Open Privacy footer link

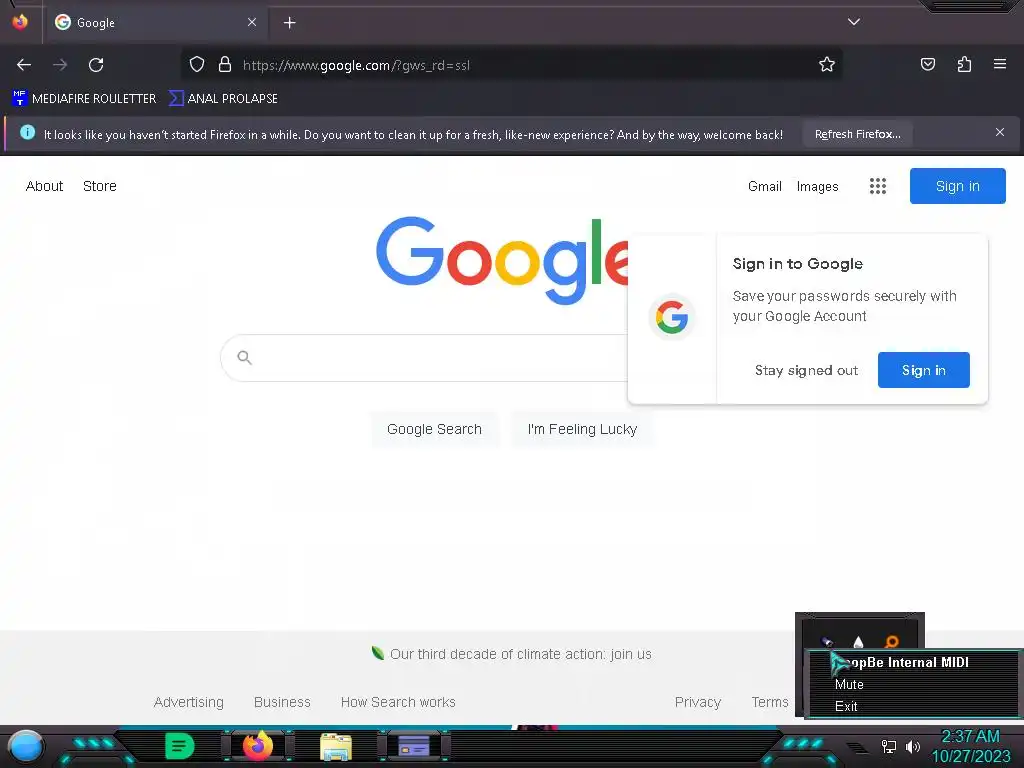[697, 702]
